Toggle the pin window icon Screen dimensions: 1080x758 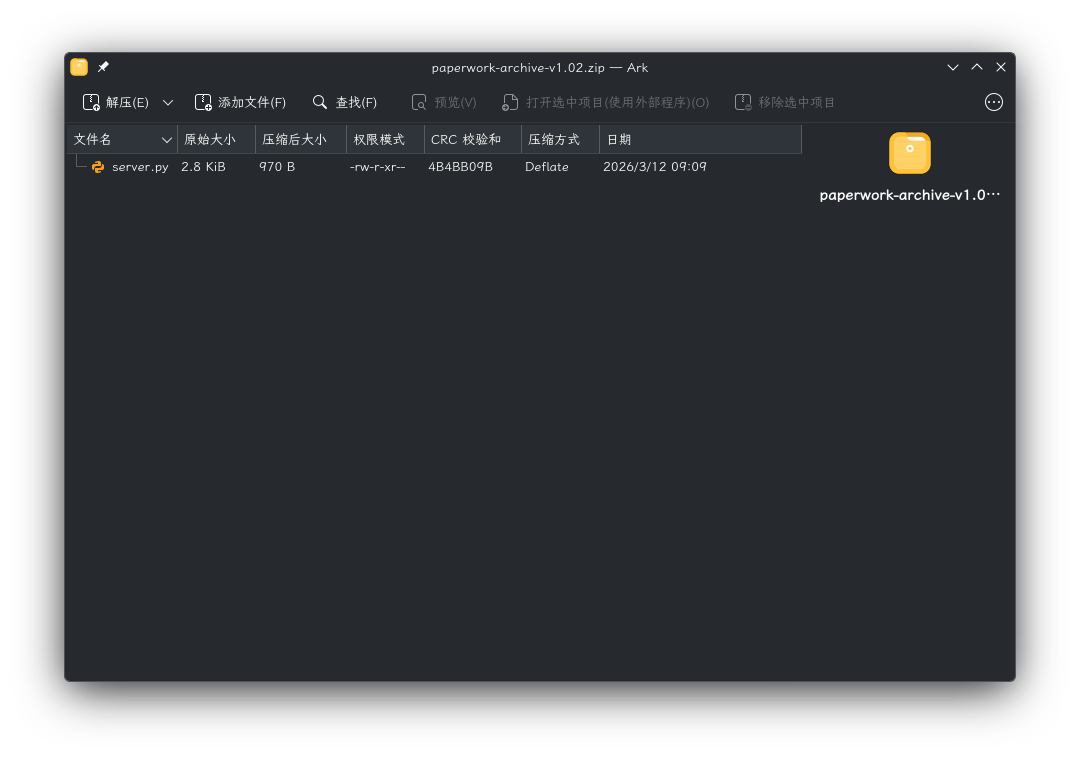[103, 67]
